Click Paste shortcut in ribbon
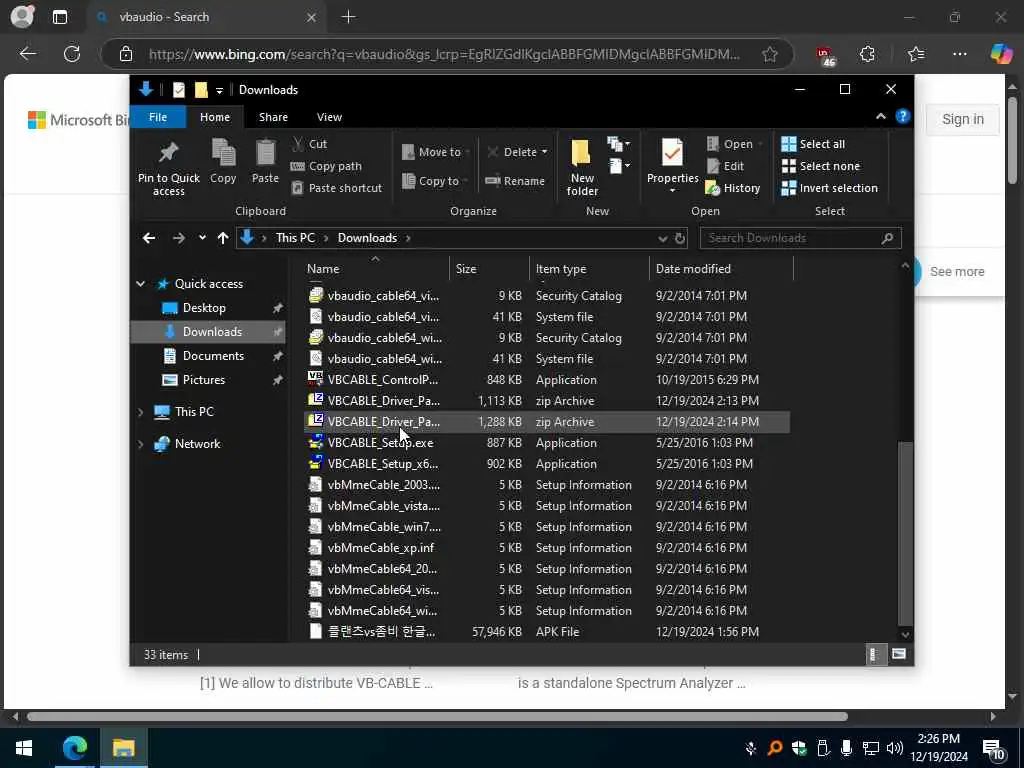 pos(337,188)
